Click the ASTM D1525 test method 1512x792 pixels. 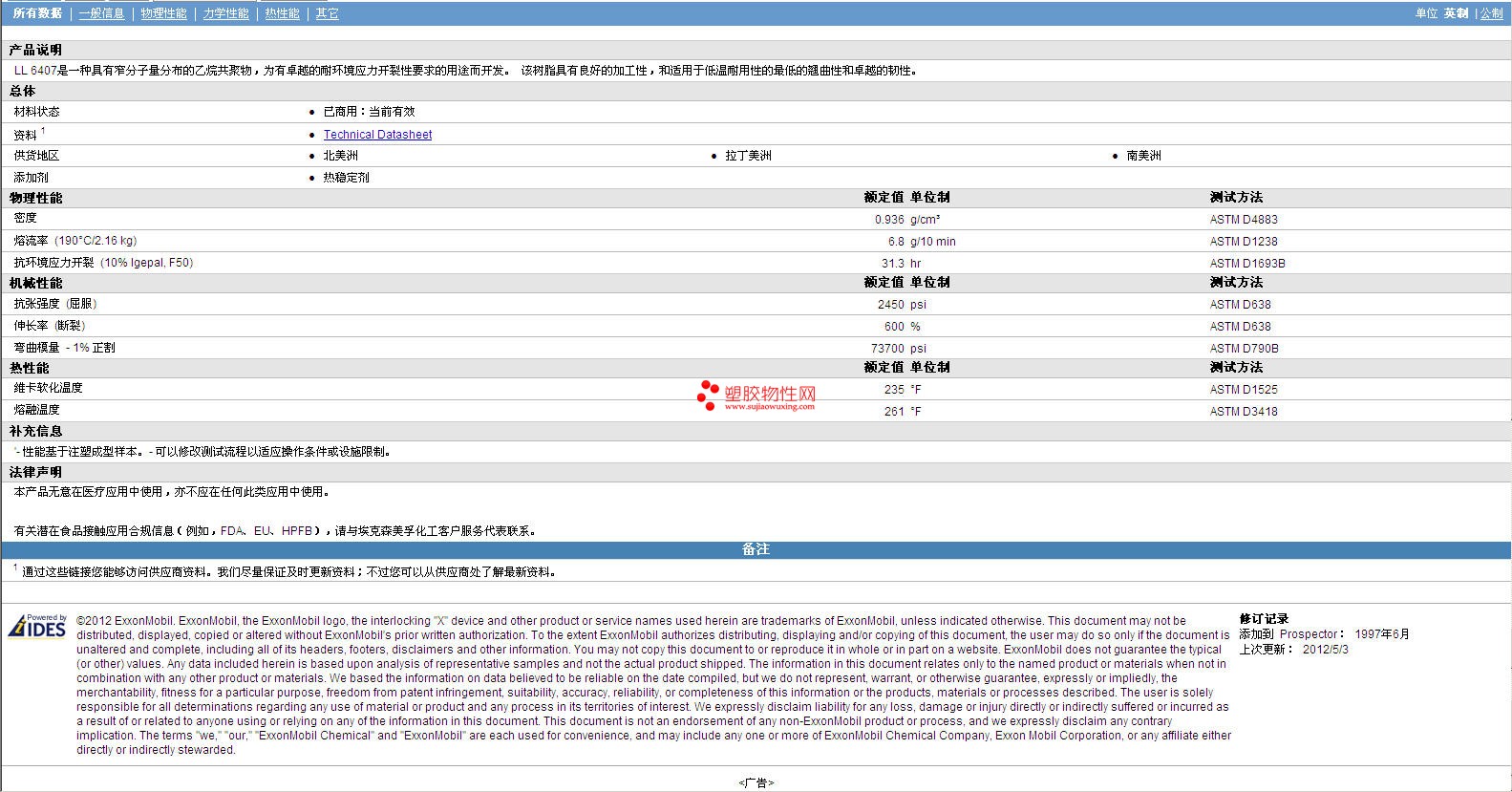1244,390
